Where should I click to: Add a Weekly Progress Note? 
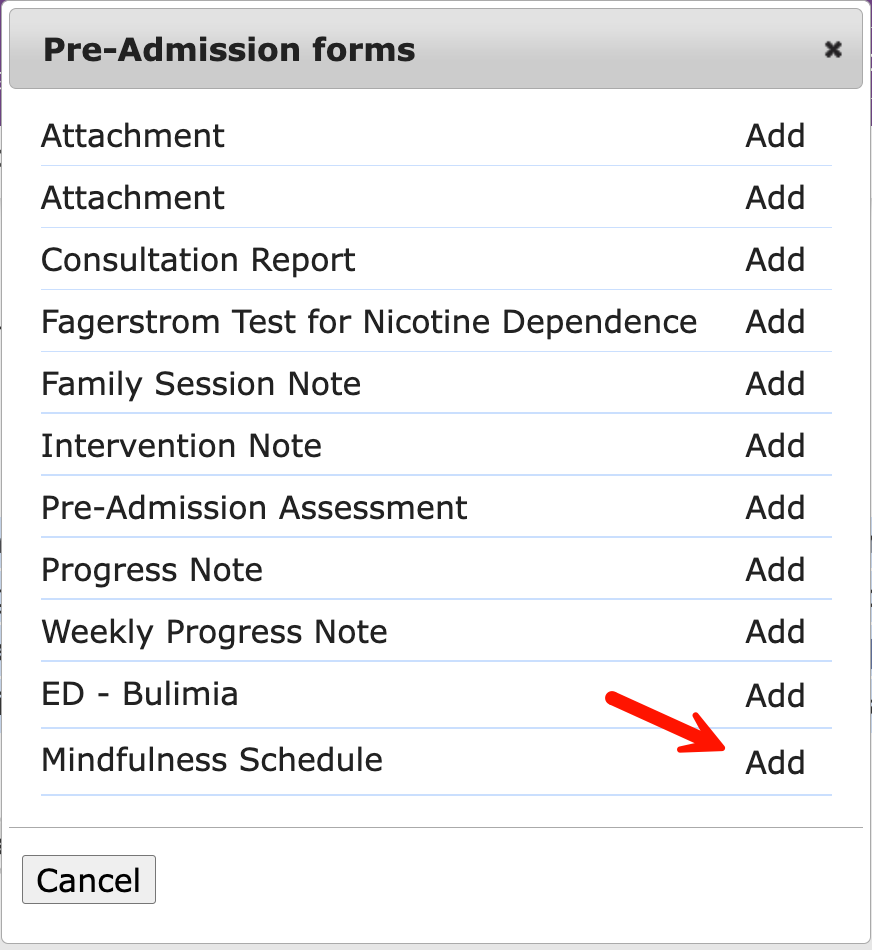click(x=775, y=632)
